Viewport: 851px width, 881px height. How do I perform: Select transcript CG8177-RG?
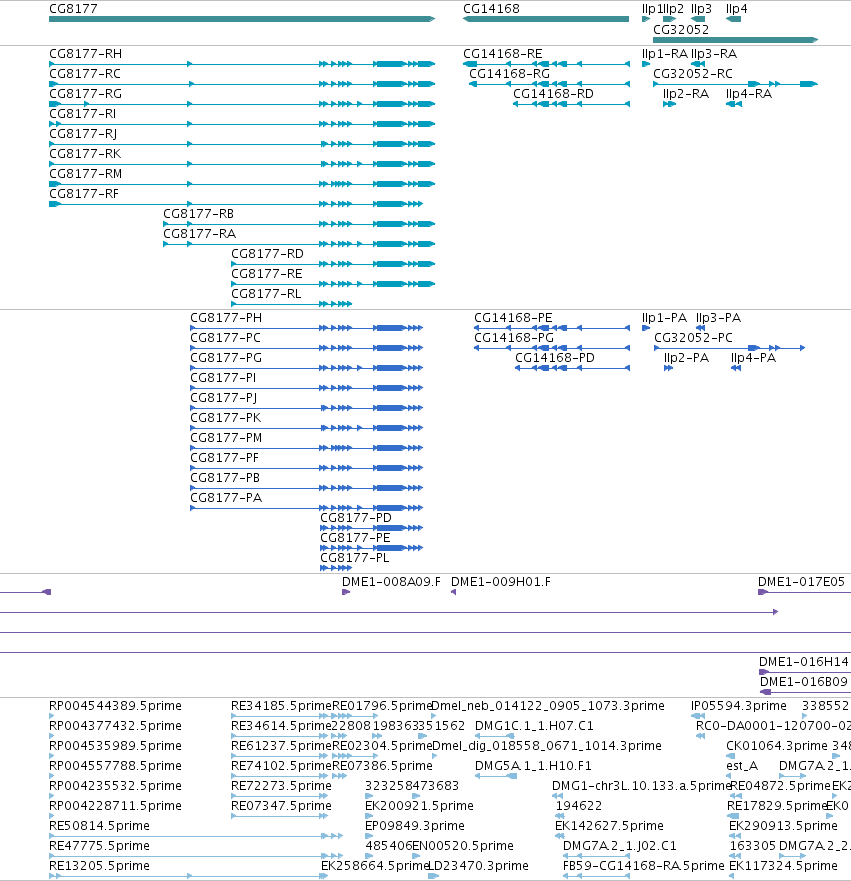click(x=242, y=104)
